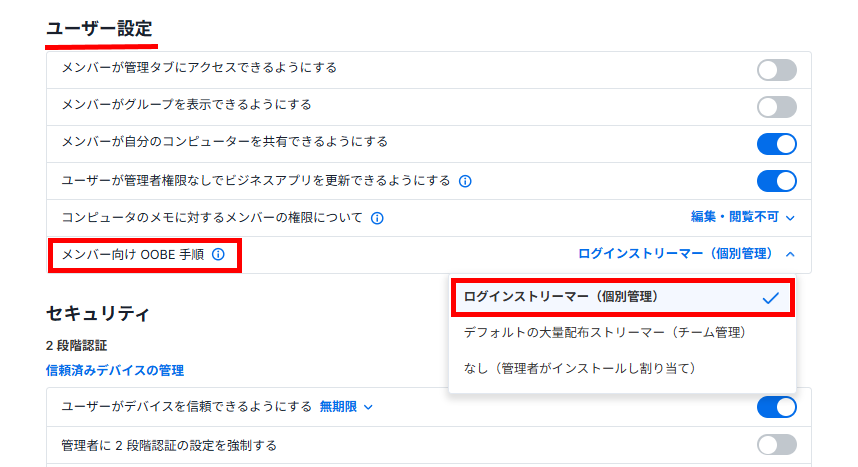Disable メンバーが自分のコンピューターを共有できるようにする switch
This screenshot has width=858, height=467.
[x=776, y=144]
